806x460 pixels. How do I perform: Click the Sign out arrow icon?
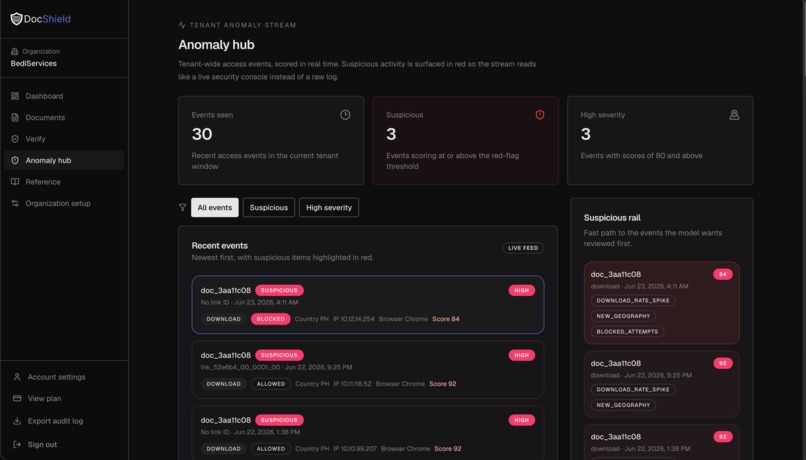(17, 445)
